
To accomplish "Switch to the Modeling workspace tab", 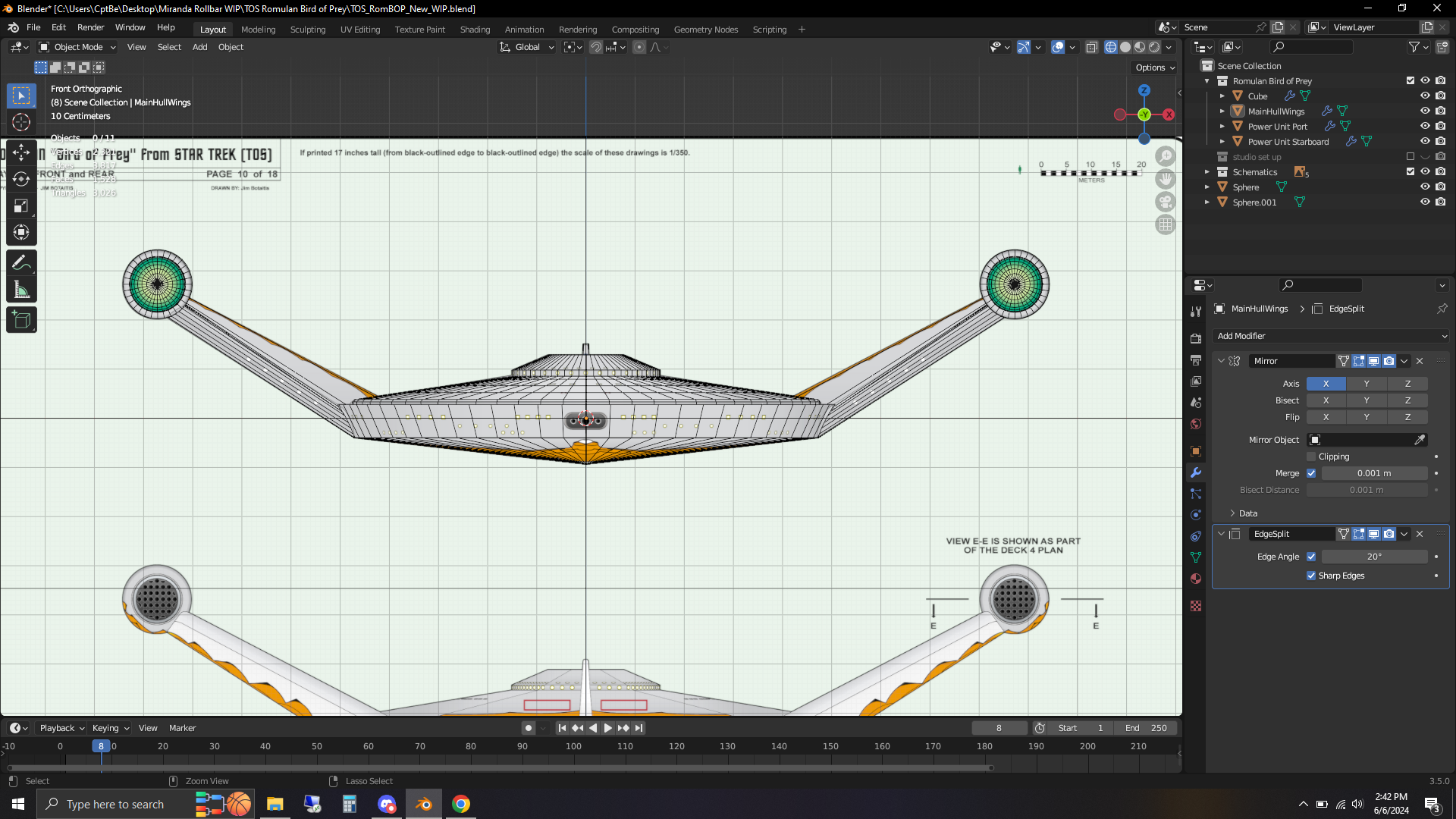I will pos(259,30).
